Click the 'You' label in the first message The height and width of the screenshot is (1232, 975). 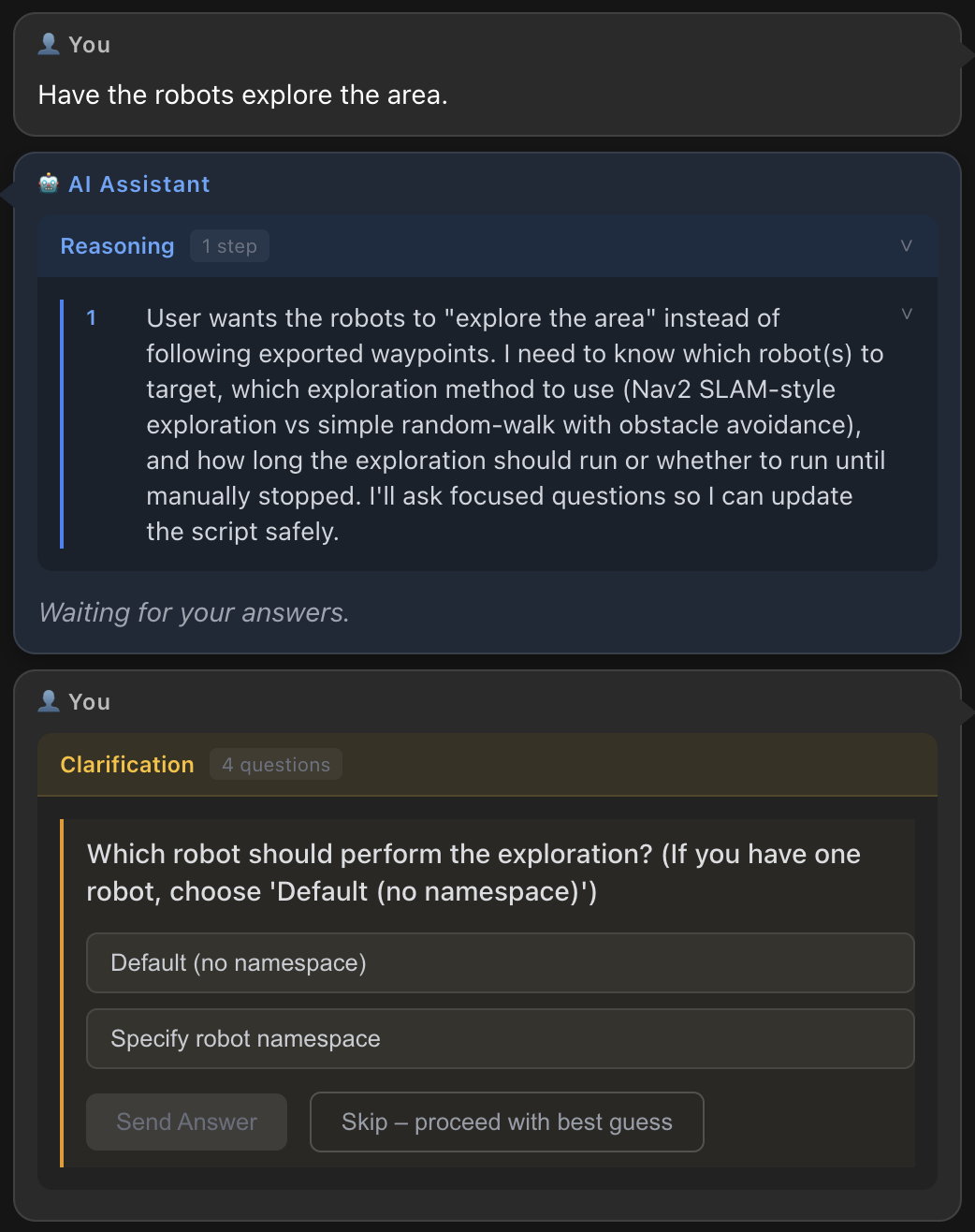90,45
